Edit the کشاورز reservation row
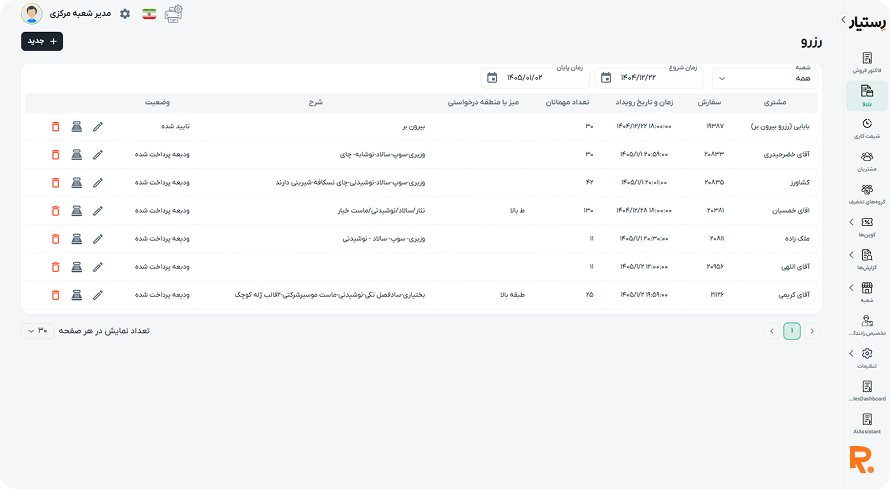Image resolution: width=890 pixels, height=489 pixels. [x=98, y=183]
